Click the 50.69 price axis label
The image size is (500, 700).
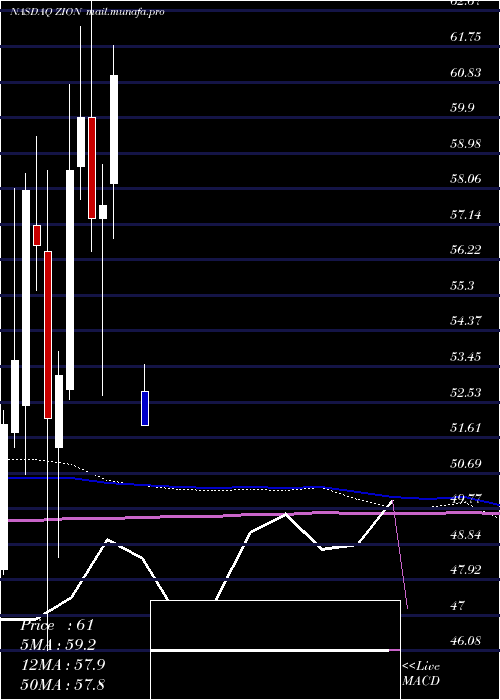(x=466, y=463)
